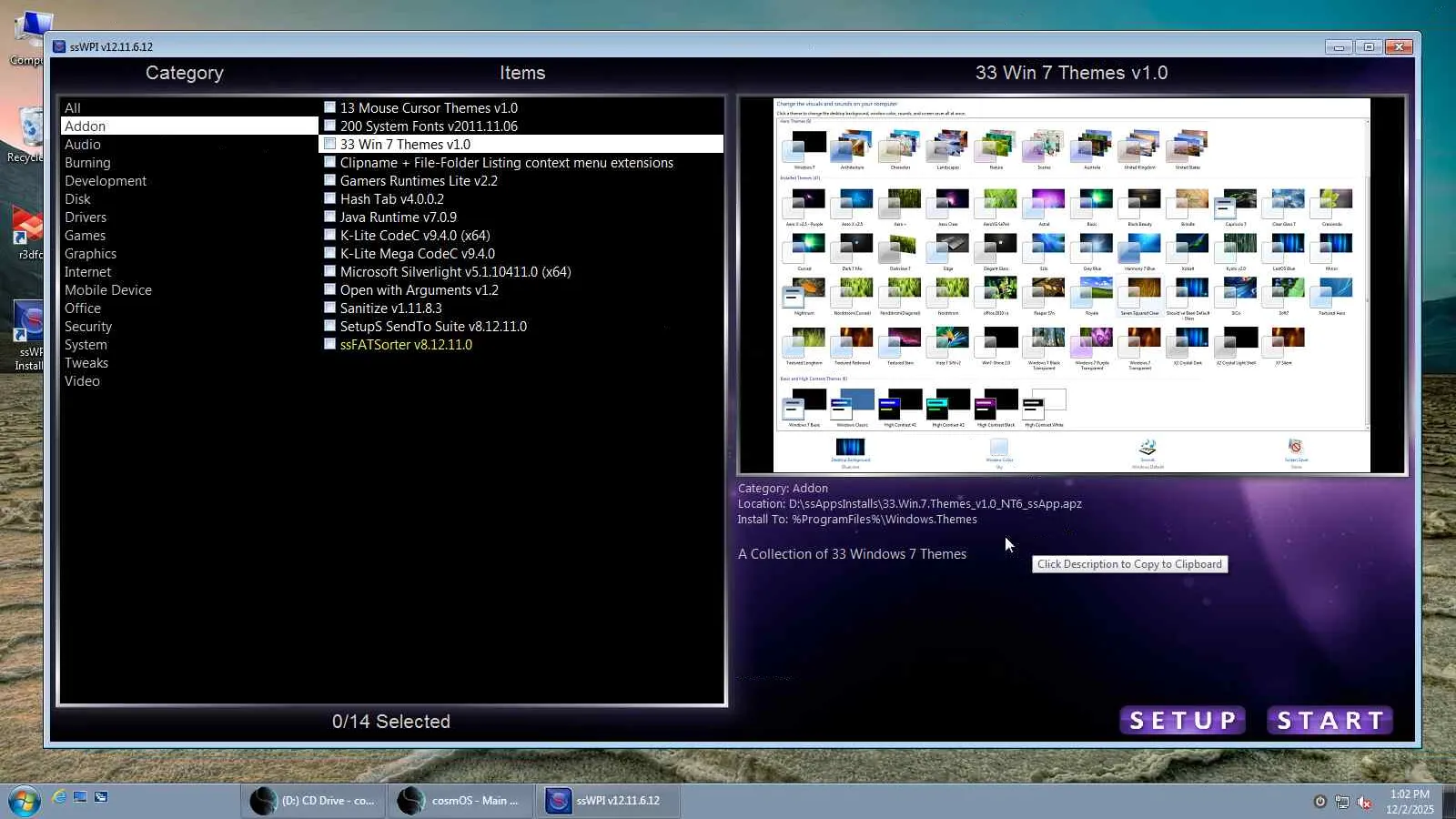Click the ssWPI icon in the title bar

click(59, 46)
